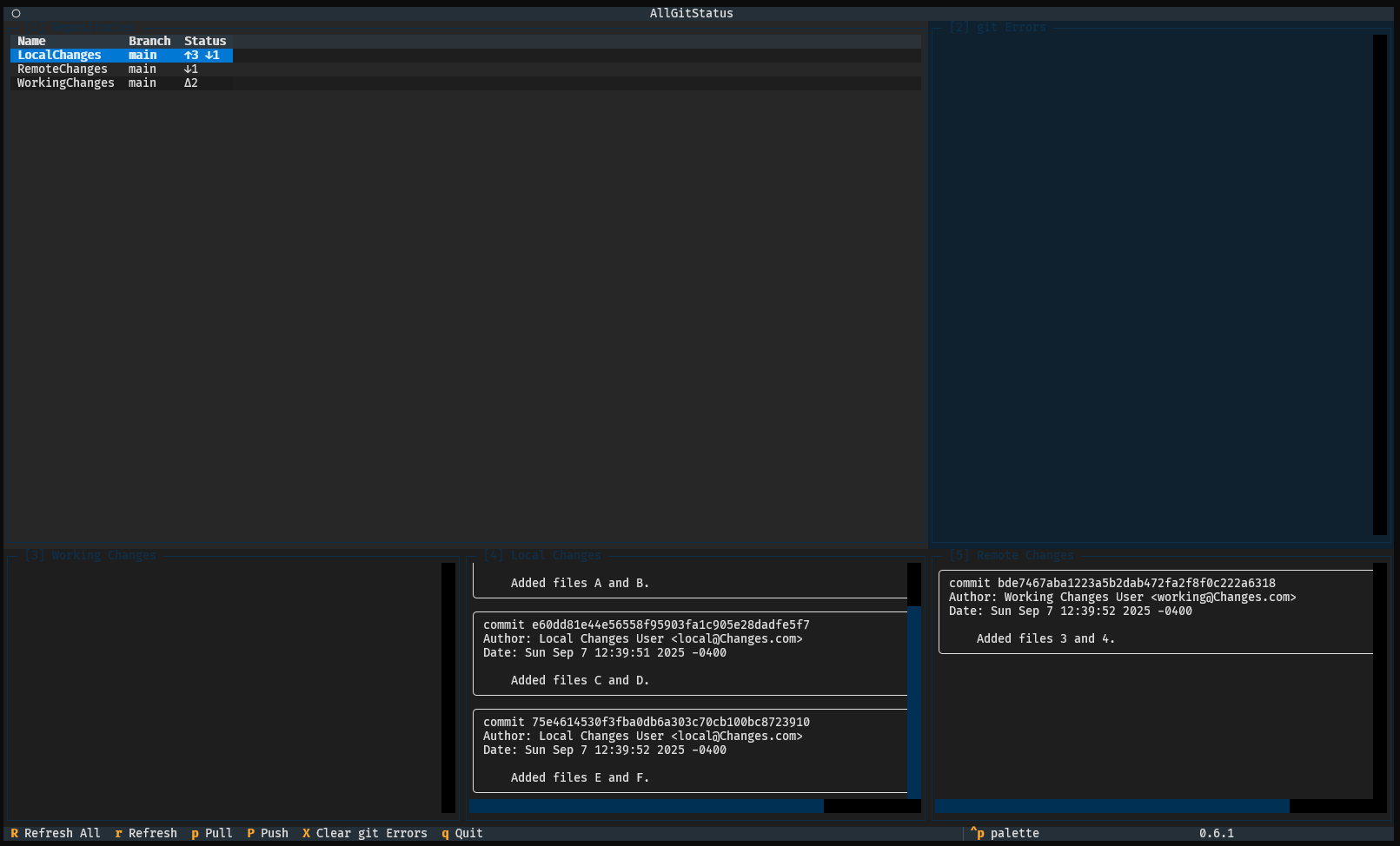
Task: Click date line of Added files E and F commit
Action: point(605,750)
